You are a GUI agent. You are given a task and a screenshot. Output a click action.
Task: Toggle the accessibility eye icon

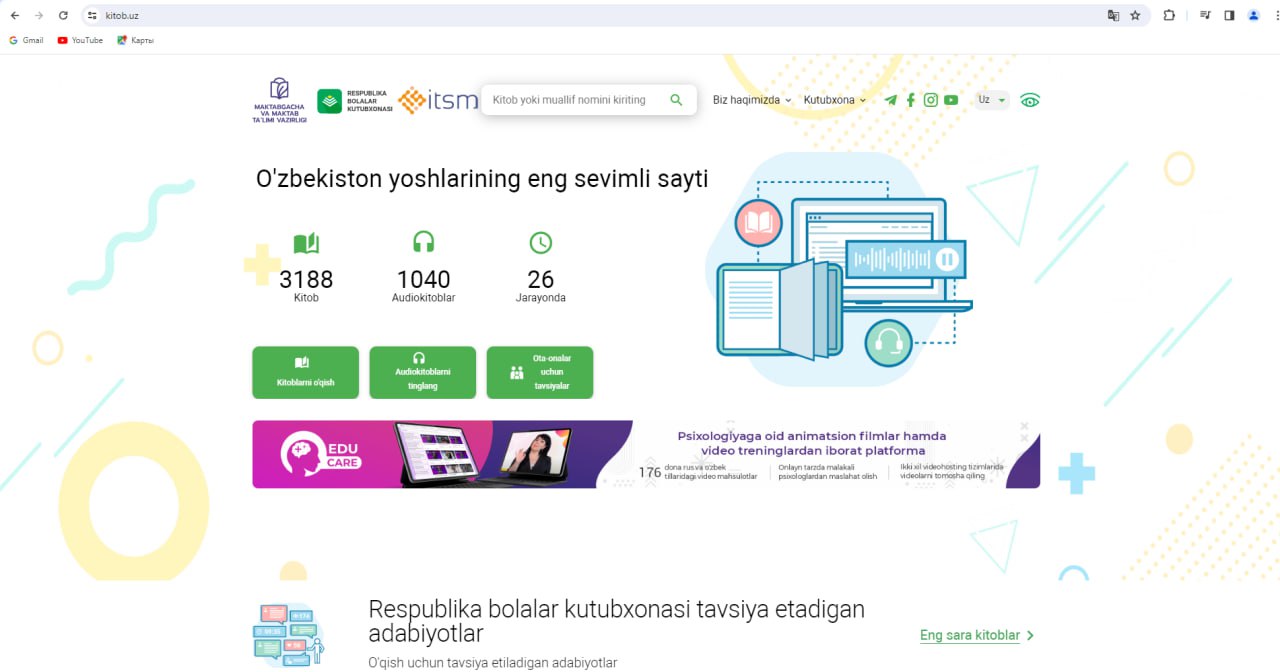1030,100
